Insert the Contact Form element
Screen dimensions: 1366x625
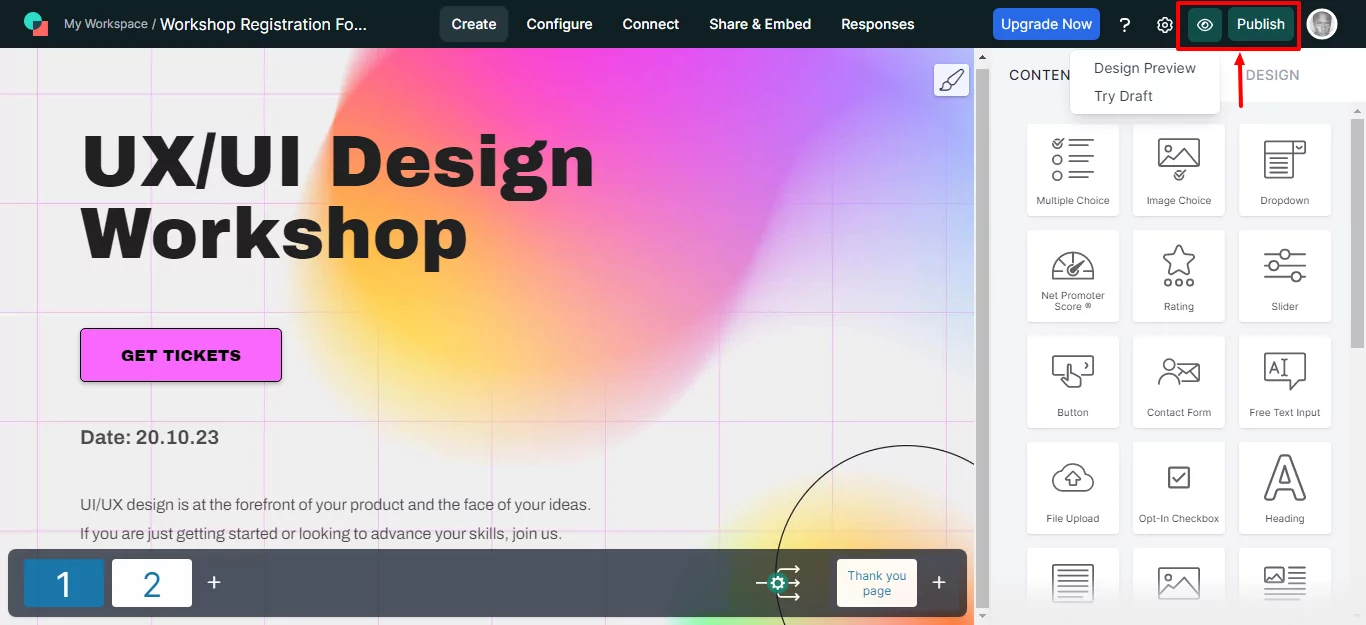click(1178, 382)
